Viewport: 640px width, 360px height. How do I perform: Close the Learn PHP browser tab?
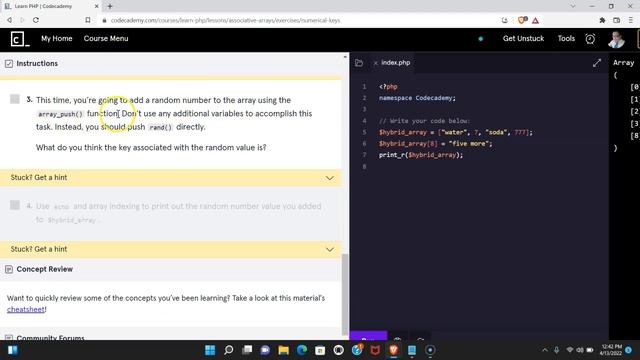pyautogui.click(x=96, y=6)
